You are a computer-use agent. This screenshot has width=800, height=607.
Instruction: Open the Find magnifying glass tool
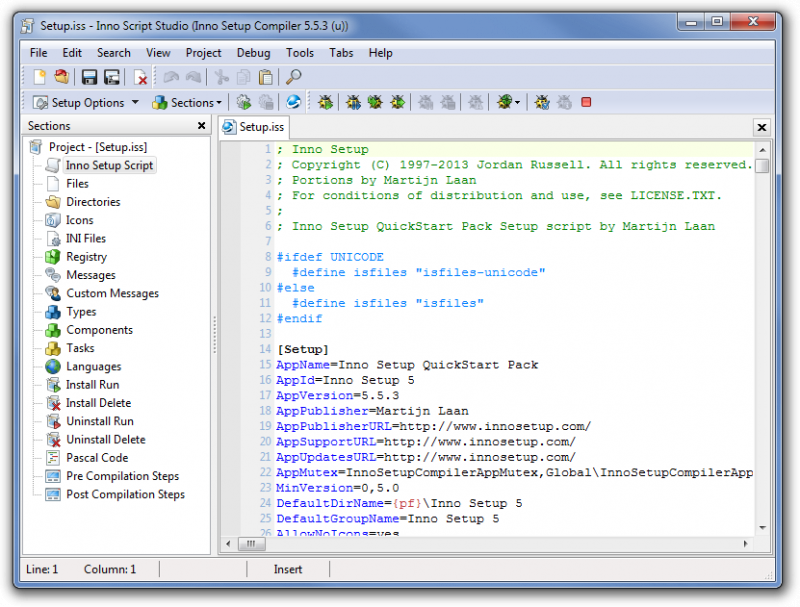pos(293,77)
